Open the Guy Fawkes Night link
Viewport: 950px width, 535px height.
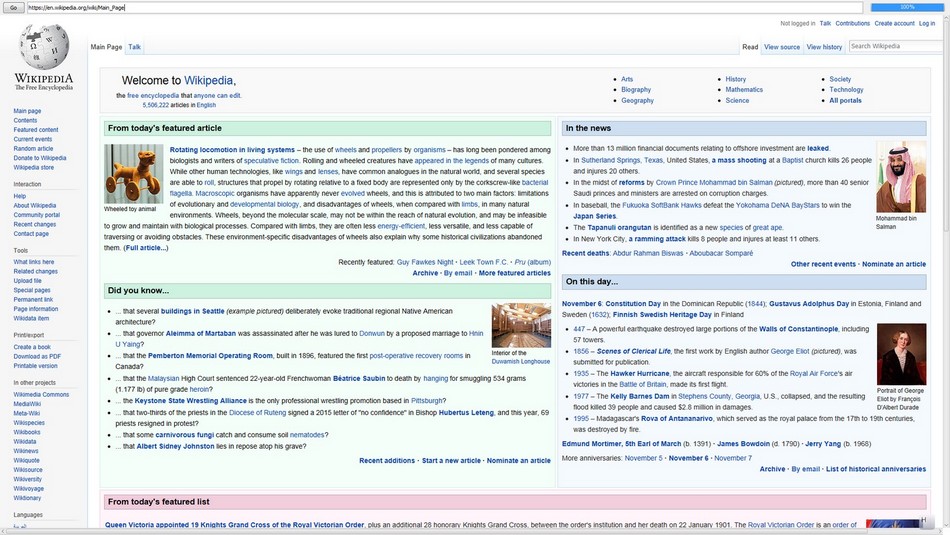tap(425, 262)
